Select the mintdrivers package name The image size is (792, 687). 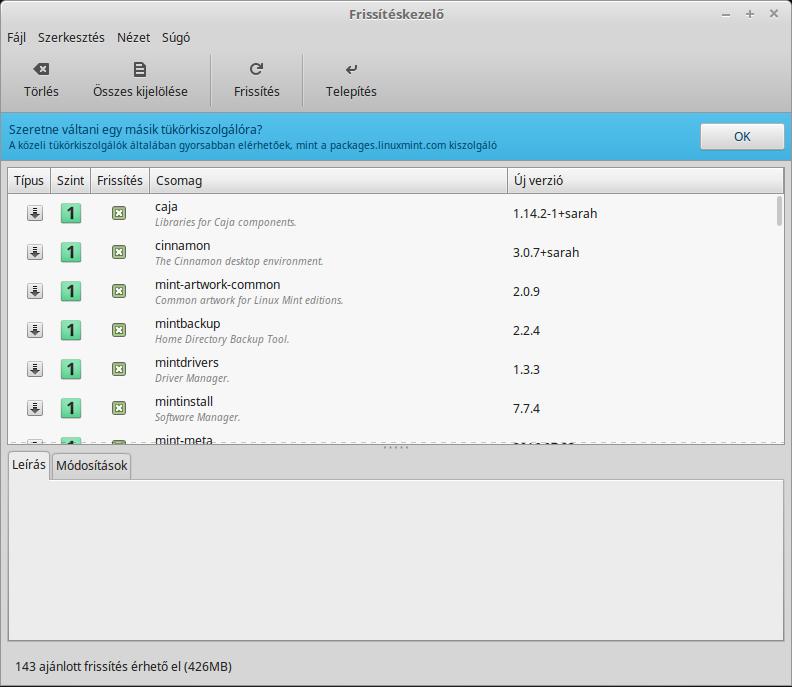click(x=187, y=362)
